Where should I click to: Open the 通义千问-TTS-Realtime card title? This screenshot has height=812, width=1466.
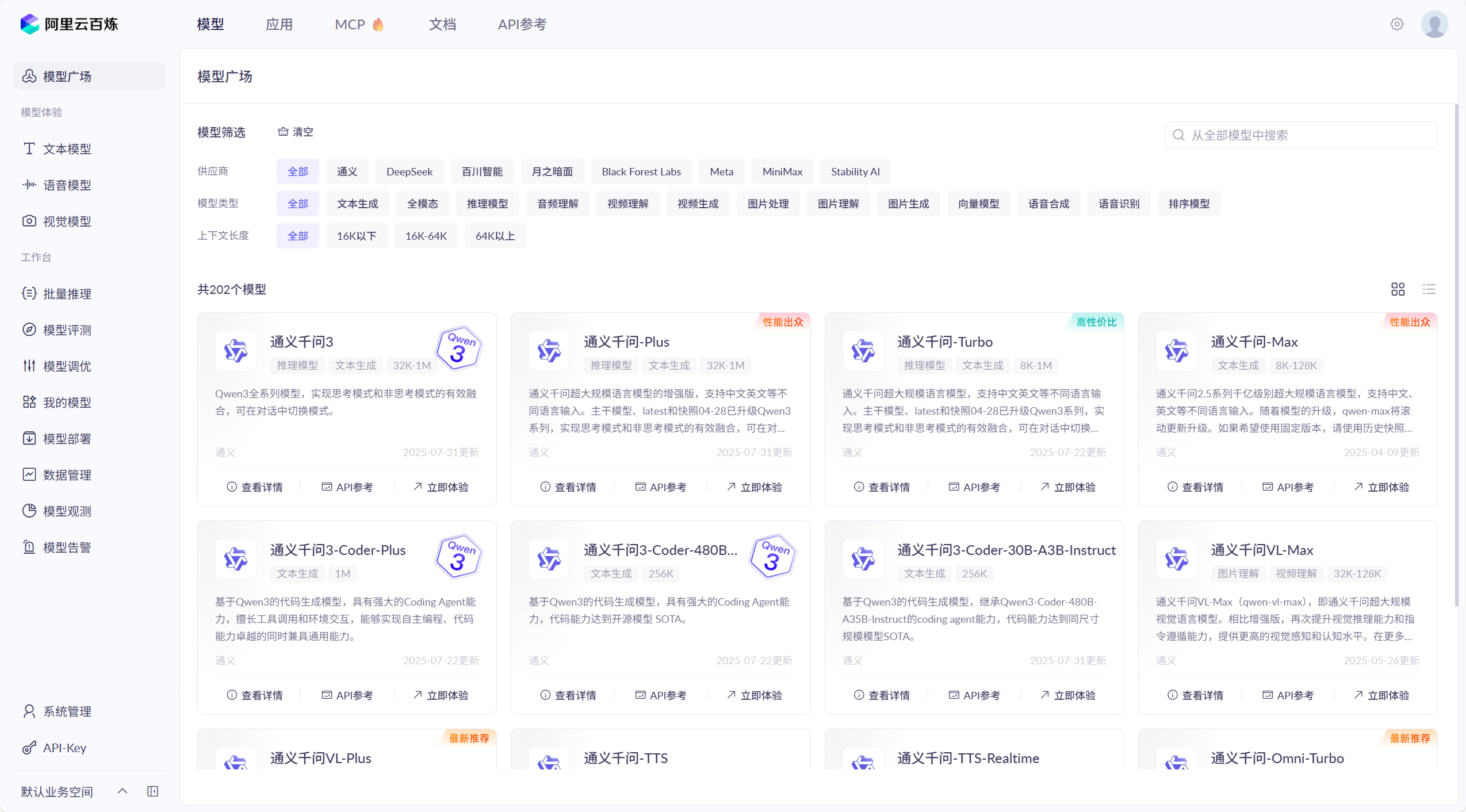pos(968,758)
